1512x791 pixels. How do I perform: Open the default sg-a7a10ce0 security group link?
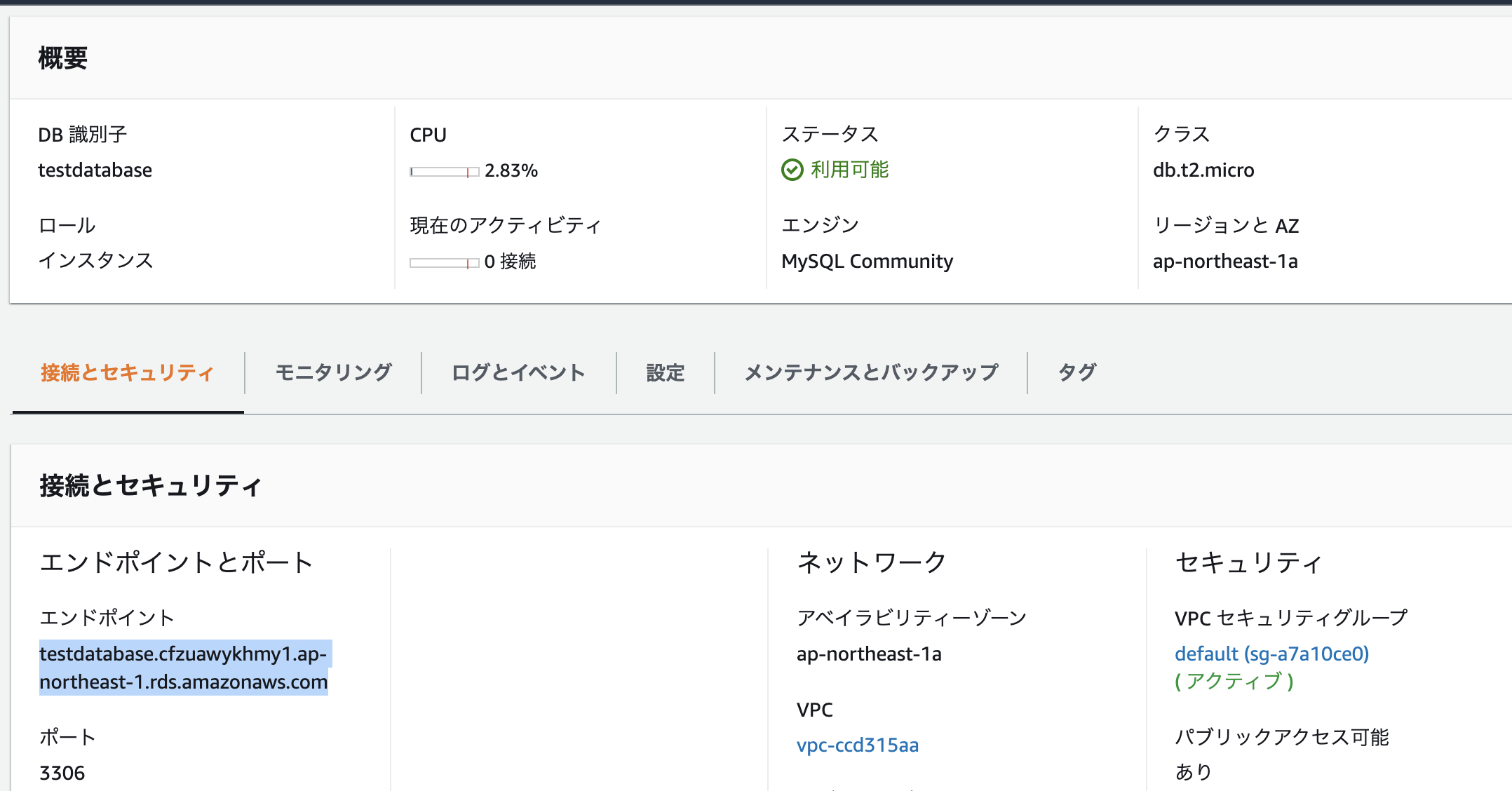coord(1271,654)
